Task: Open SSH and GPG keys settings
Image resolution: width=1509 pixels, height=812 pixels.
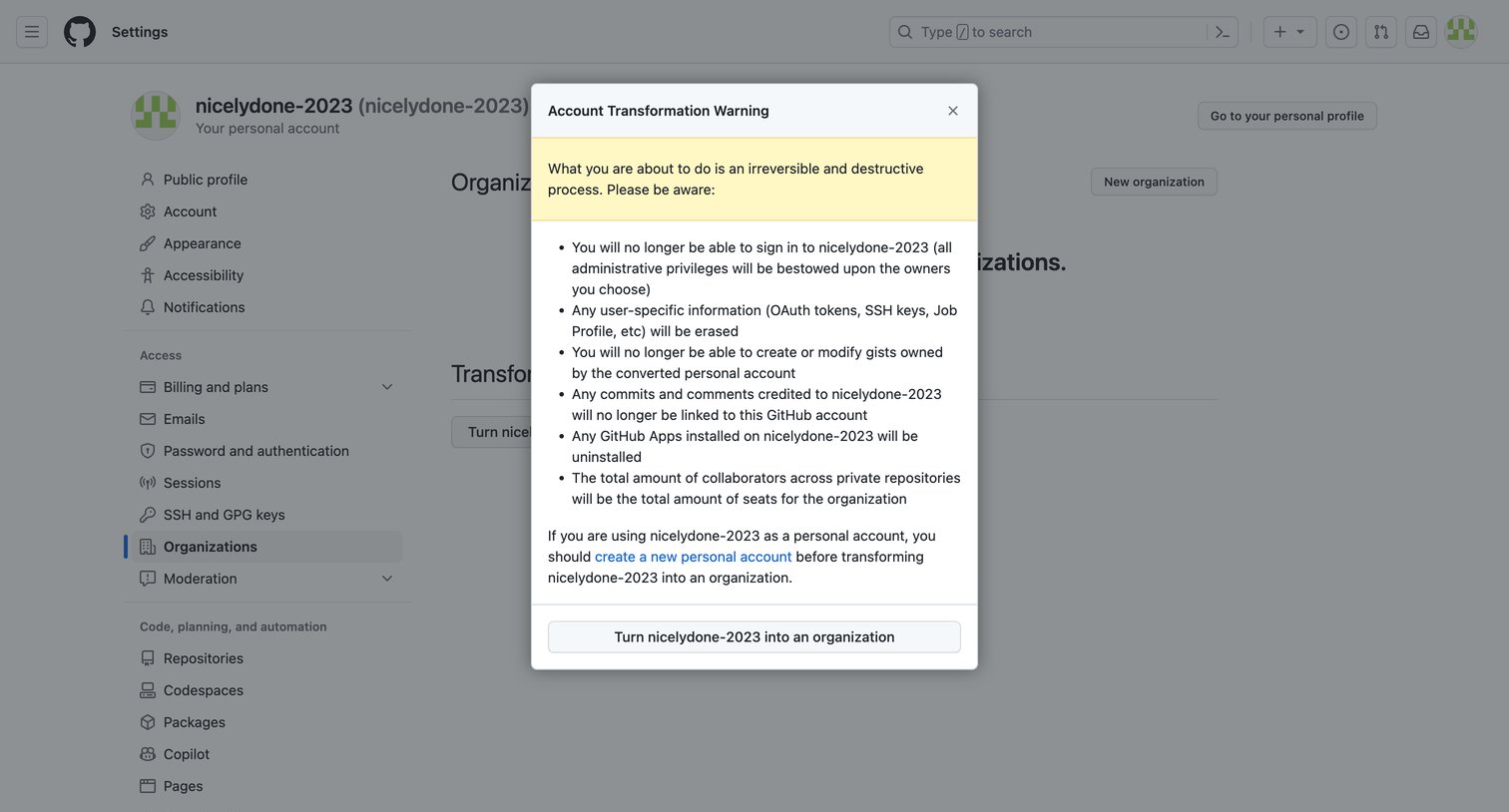Action: pos(267,515)
